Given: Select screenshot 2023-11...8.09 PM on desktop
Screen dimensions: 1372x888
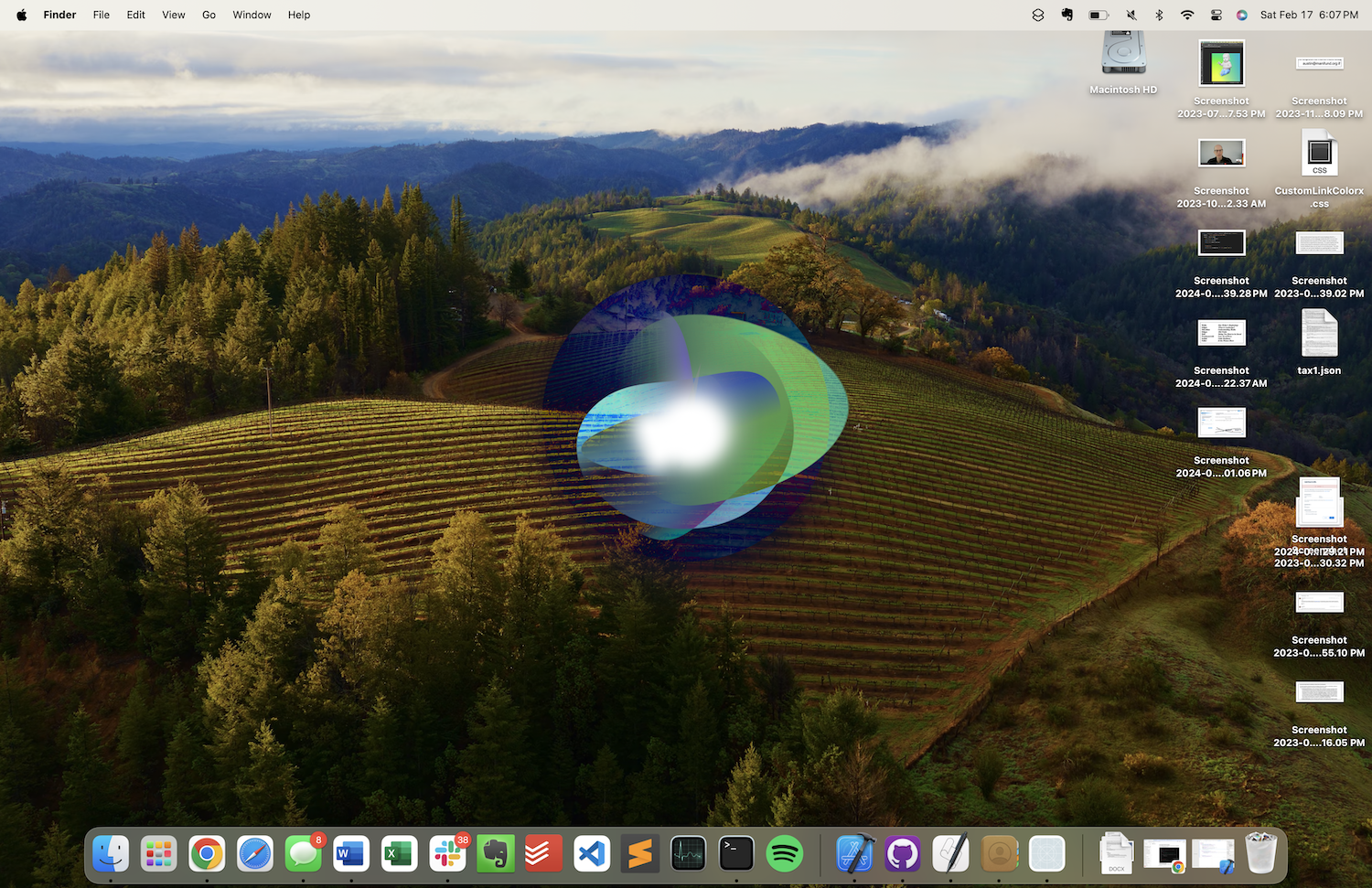Looking at the screenshot, I should point(1319,63).
